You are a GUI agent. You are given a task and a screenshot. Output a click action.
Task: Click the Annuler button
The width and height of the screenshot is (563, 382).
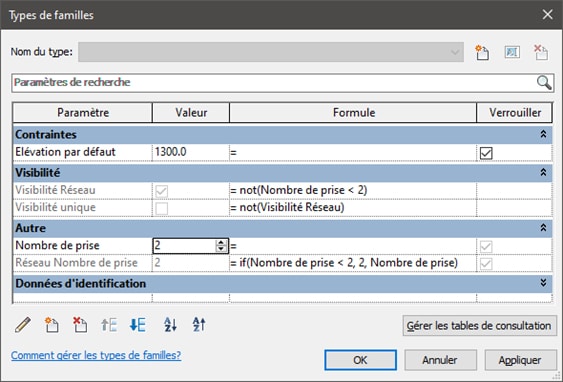[x=440, y=360]
